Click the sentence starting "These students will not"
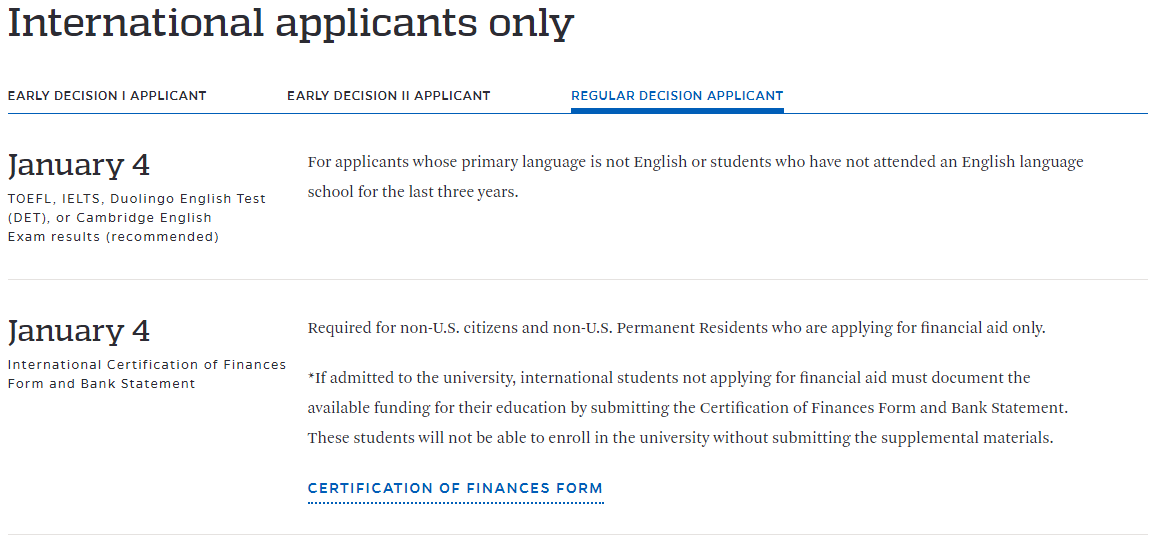Image resolution: width=1152 pixels, height=539 pixels. click(680, 438)
